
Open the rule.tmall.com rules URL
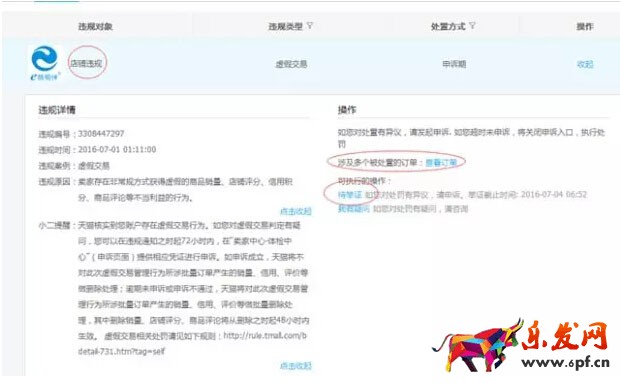(x=192, y=343)
